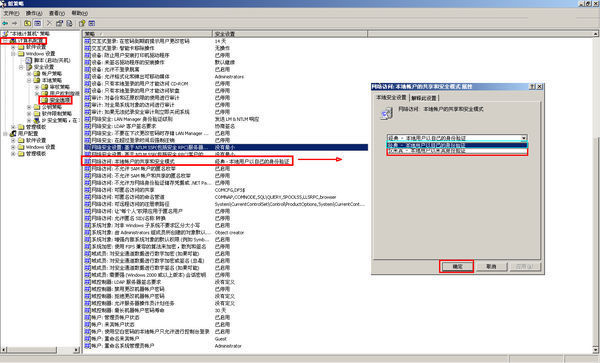Expand the 软件设置 node under 计算机配置
Viewport: 600px width, 363px height.
click(x=13, y=47)
